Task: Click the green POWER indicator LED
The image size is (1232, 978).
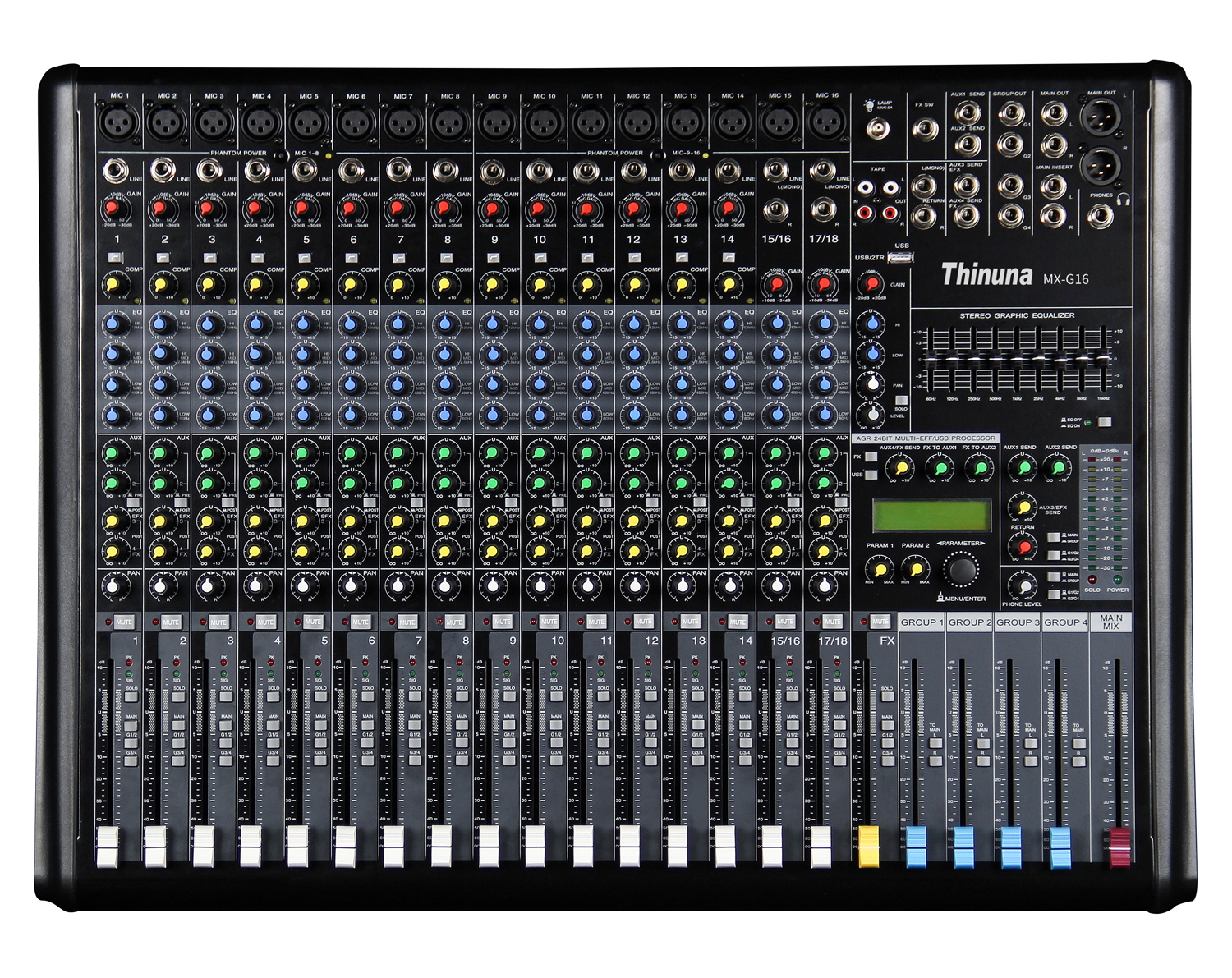Action: [x=1117, y=580]
